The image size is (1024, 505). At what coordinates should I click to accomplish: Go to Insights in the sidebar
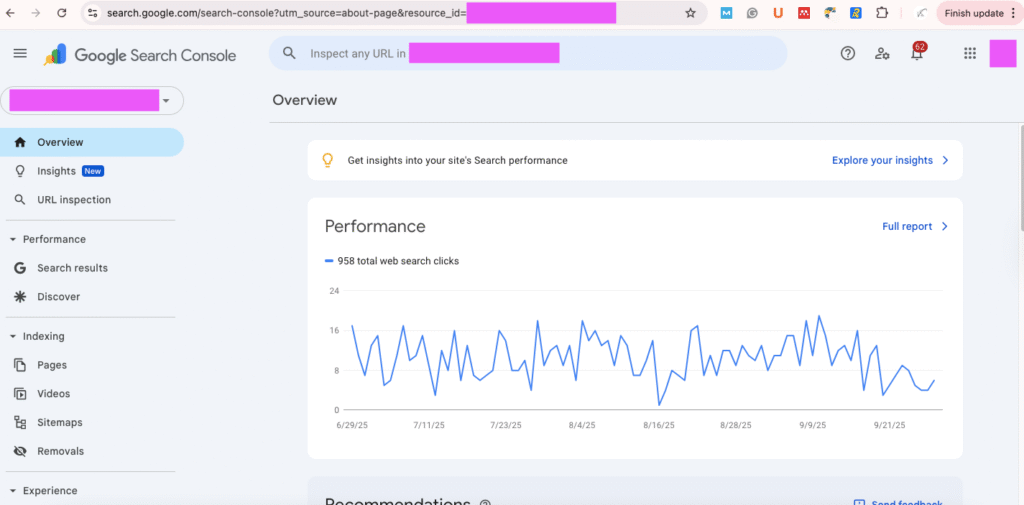pyautogui.click(x=56, y=171)
